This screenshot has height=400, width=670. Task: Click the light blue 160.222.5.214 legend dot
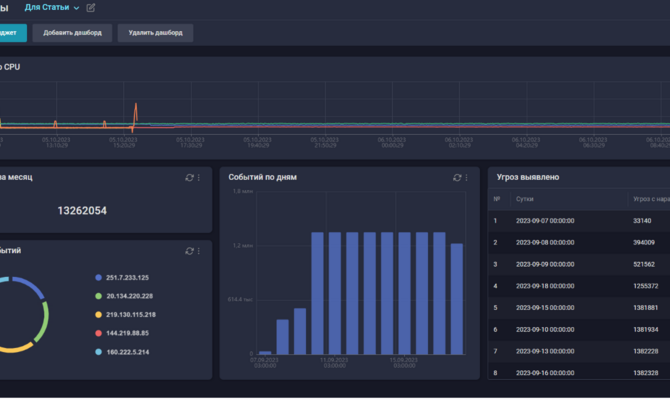click(x=98, y=352)
